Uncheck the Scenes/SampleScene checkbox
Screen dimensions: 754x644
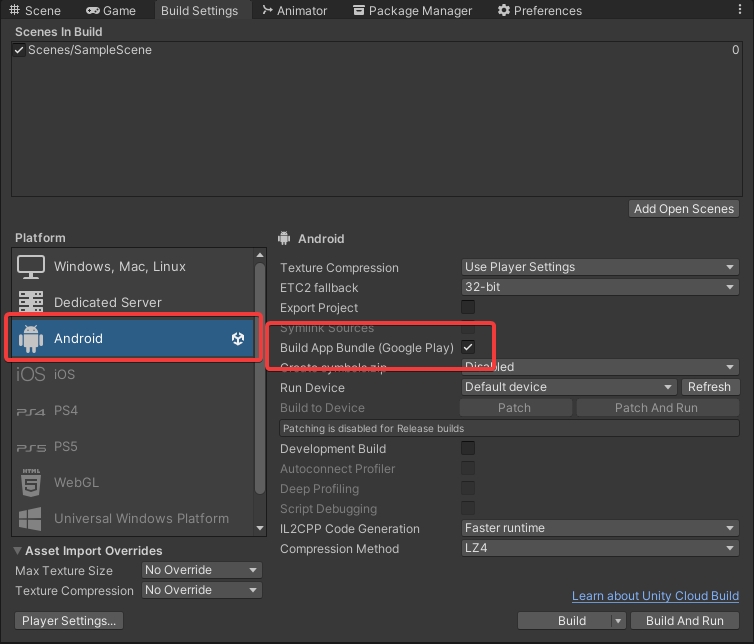(x=19, y=50)
